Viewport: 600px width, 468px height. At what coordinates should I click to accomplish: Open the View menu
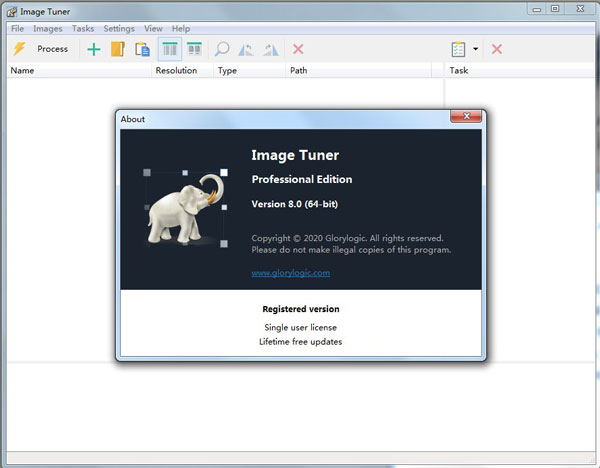pyautogui.click(x=153, y=29)
